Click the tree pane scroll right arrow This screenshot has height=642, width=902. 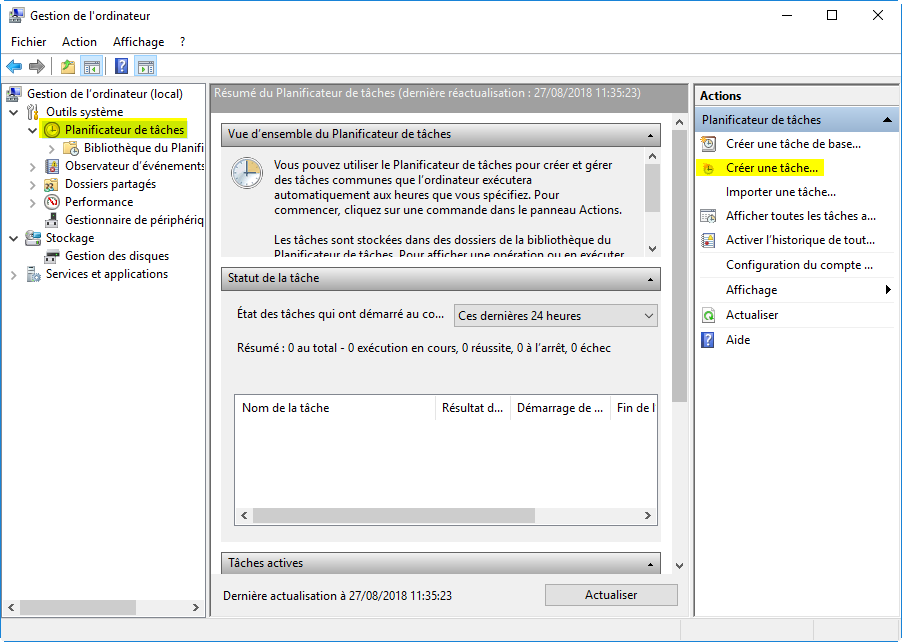pyautogui.click(x=196, y=607)
